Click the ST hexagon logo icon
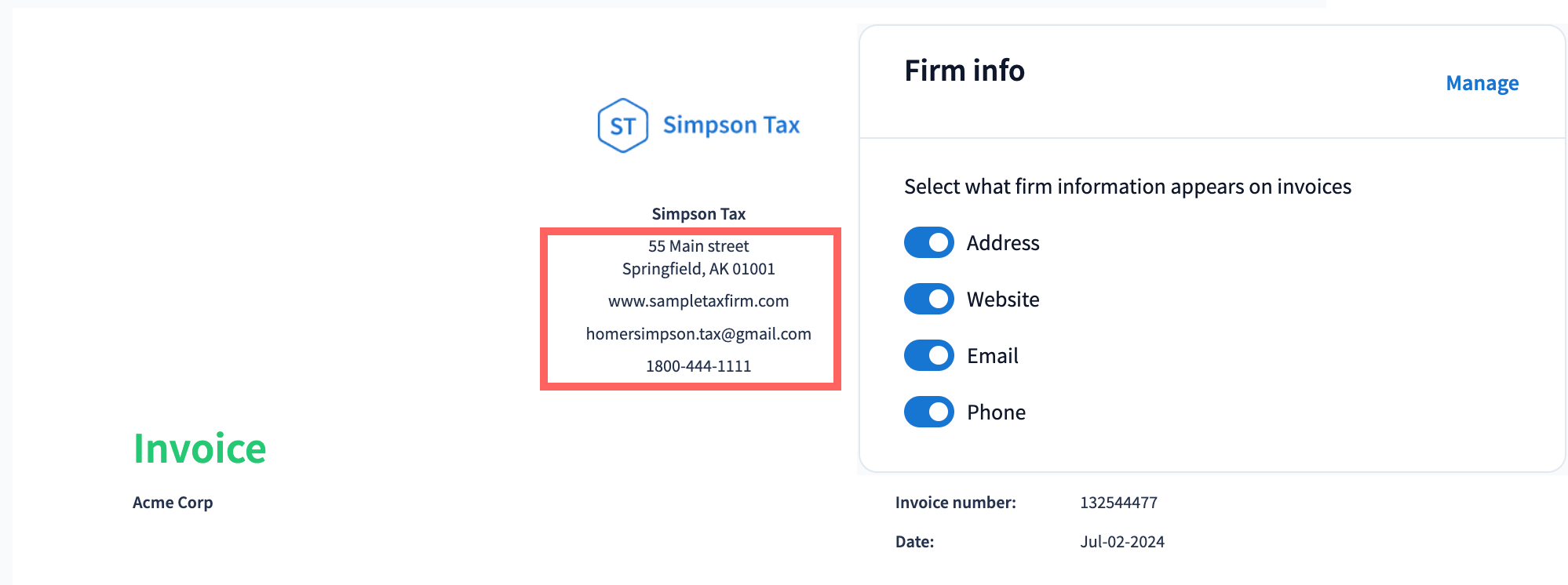 (x=622, y=125)
